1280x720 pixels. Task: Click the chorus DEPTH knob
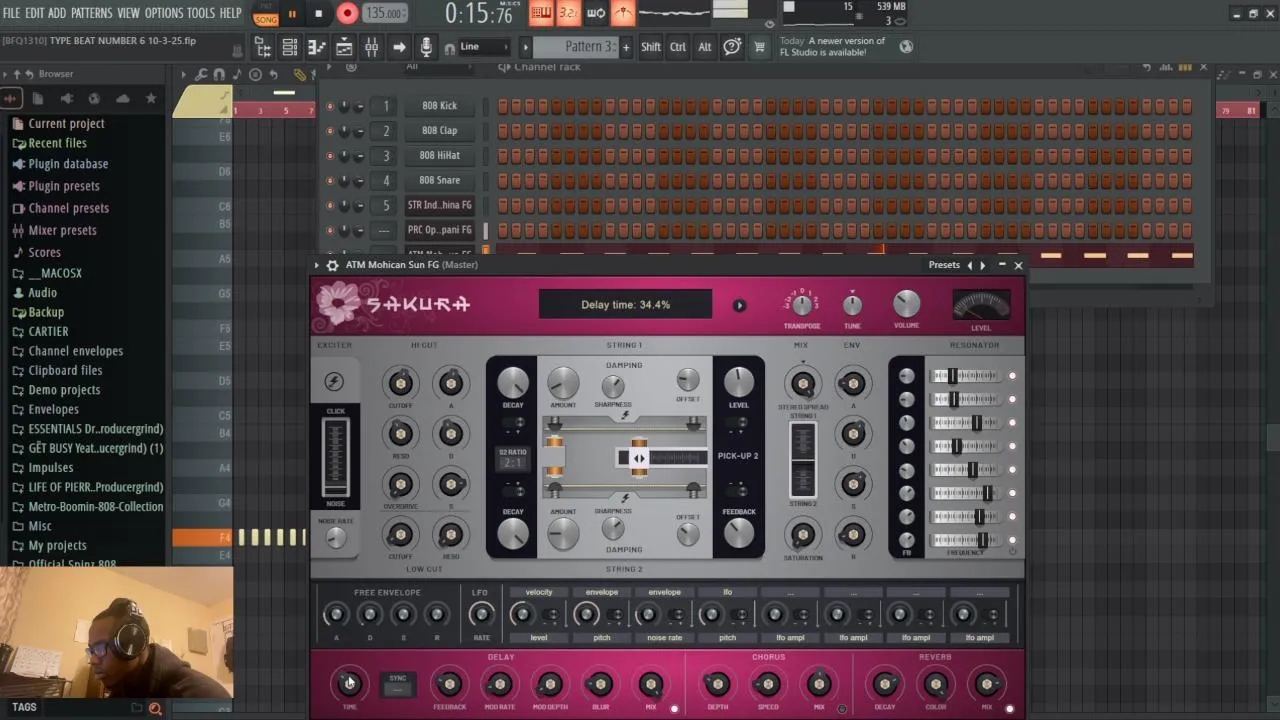[717, 685]
